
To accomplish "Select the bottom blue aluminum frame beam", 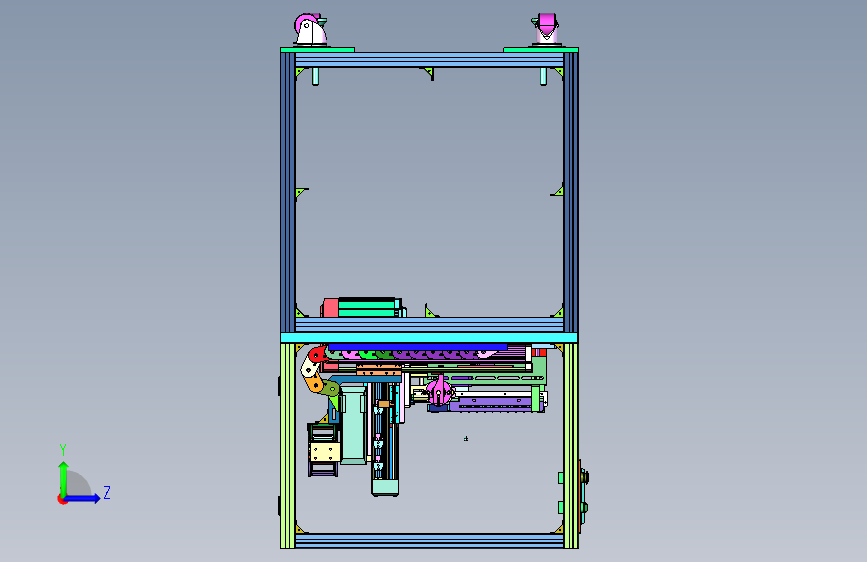I will pos(429,541).
